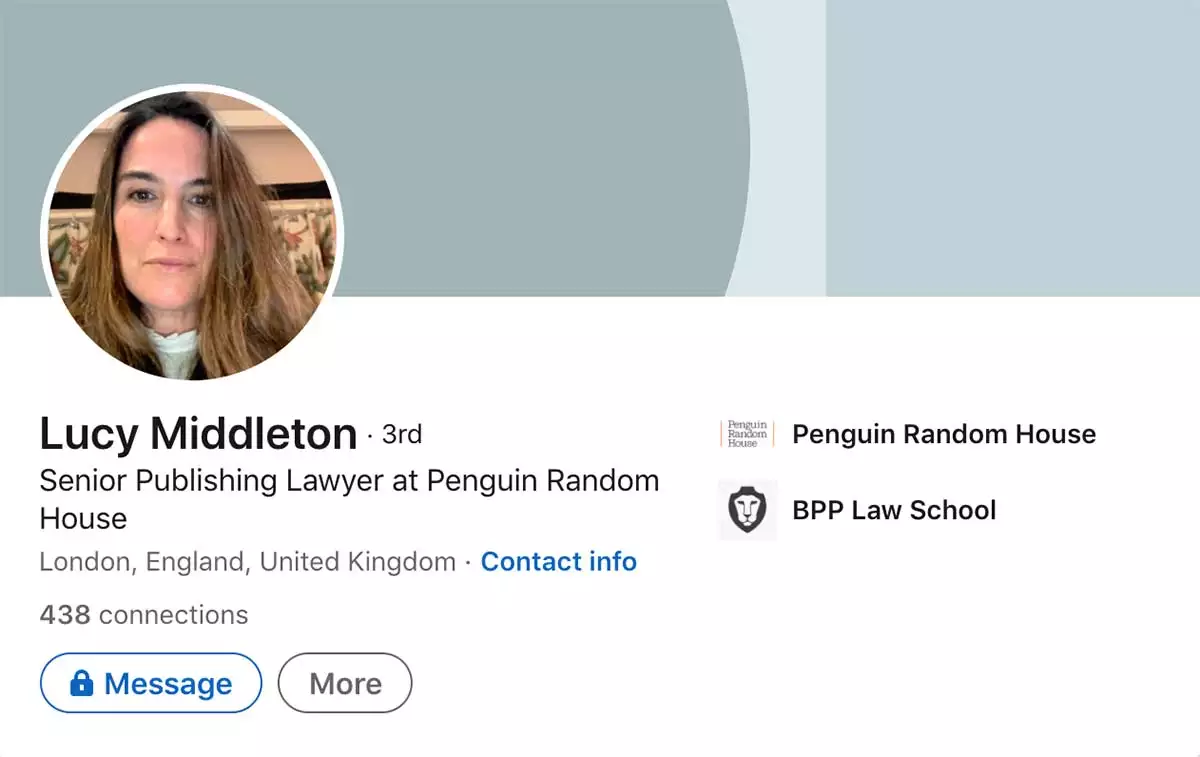Click the lock icon on Message button
This screenshot has height=757, width=1200.
pyautogui.click(x=81, y=684)
